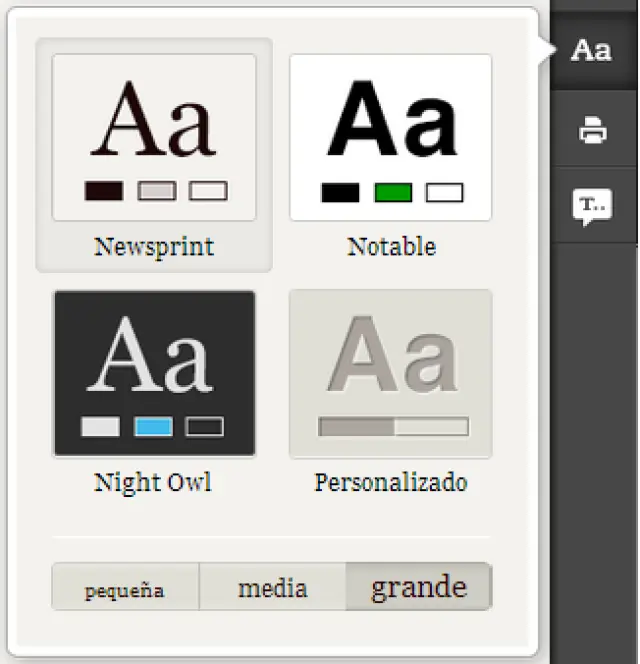
Task: Select grande font size option
Action: [418, 587]
